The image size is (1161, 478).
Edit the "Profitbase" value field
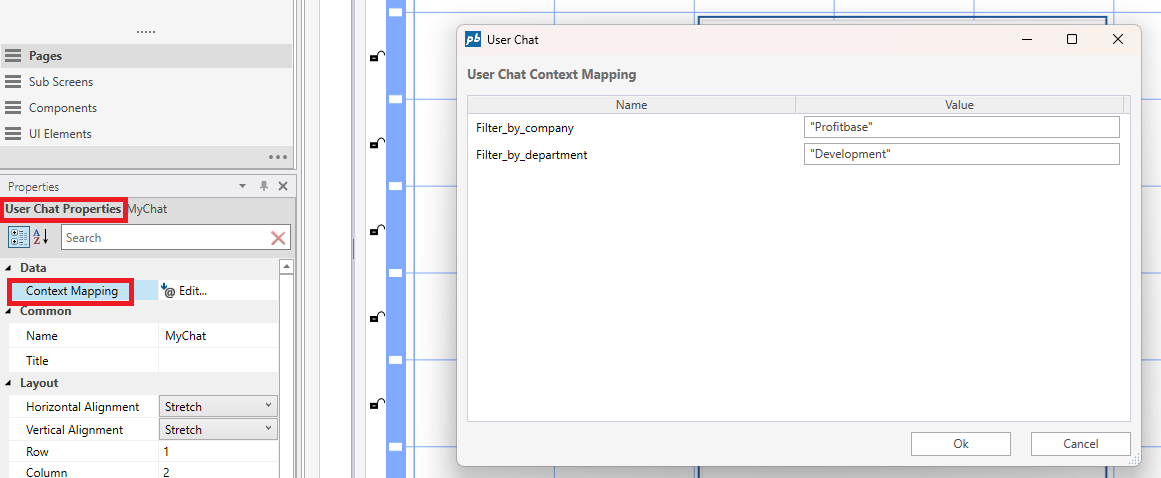tap(961, 127)
